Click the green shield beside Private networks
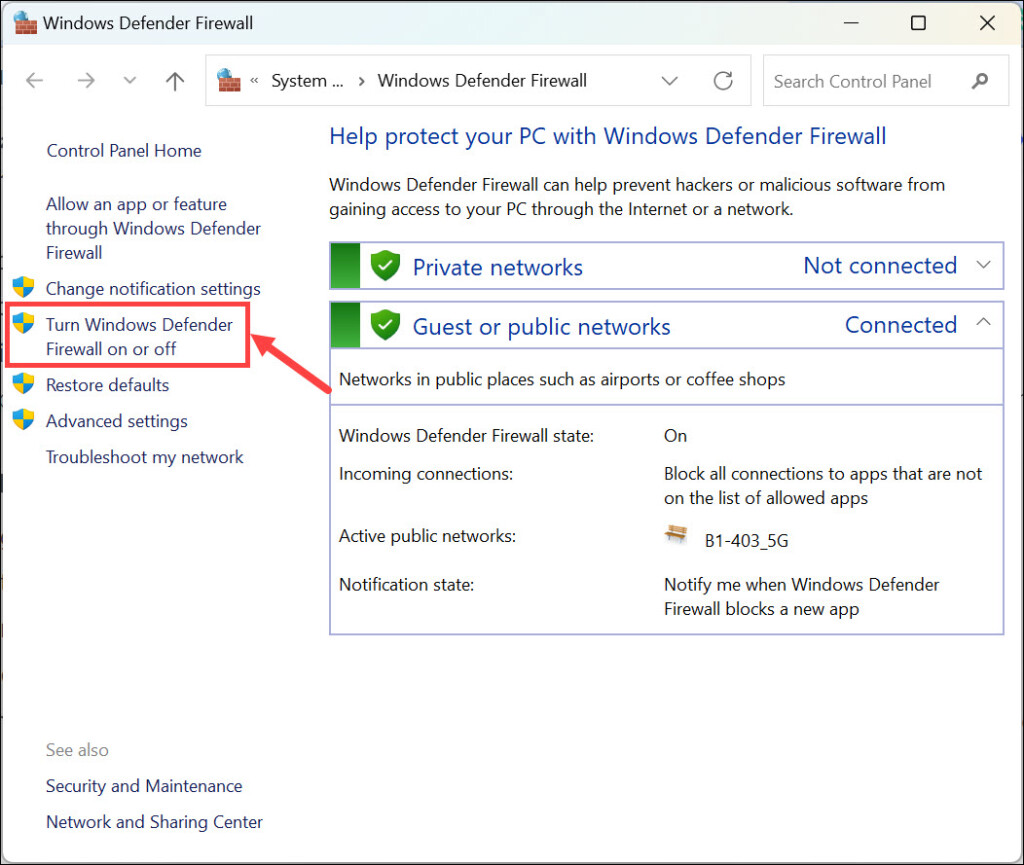This screenshot has height=865, width=1024. 385,266
